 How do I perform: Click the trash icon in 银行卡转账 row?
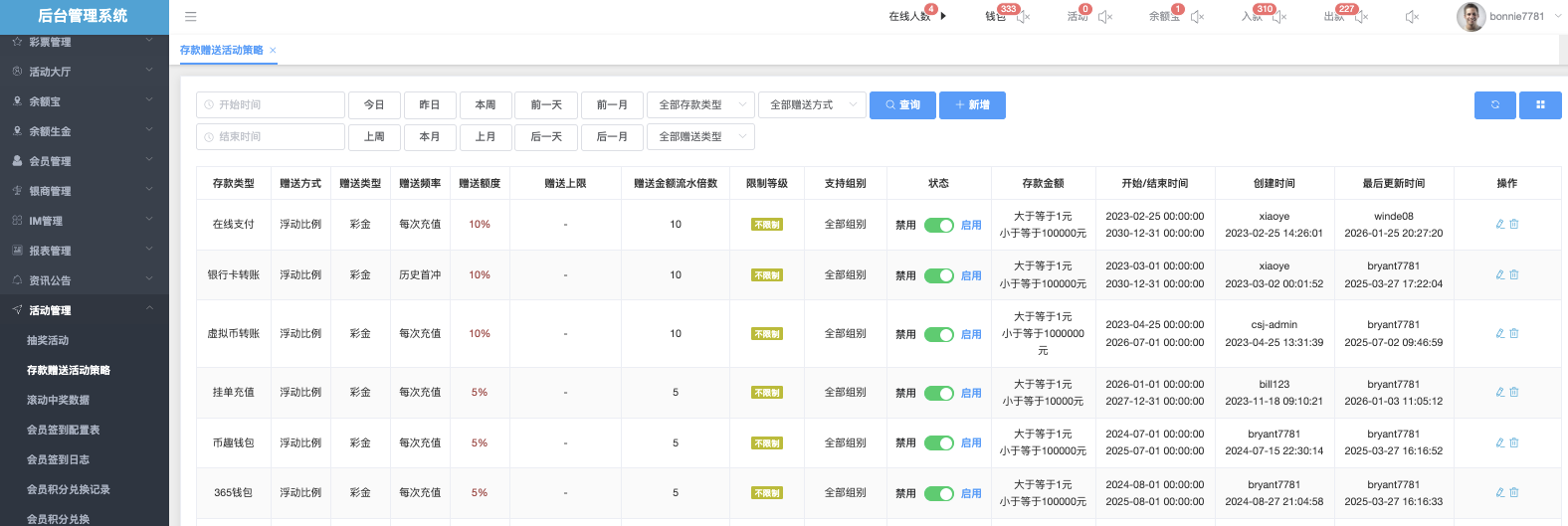pos(1514,275)
